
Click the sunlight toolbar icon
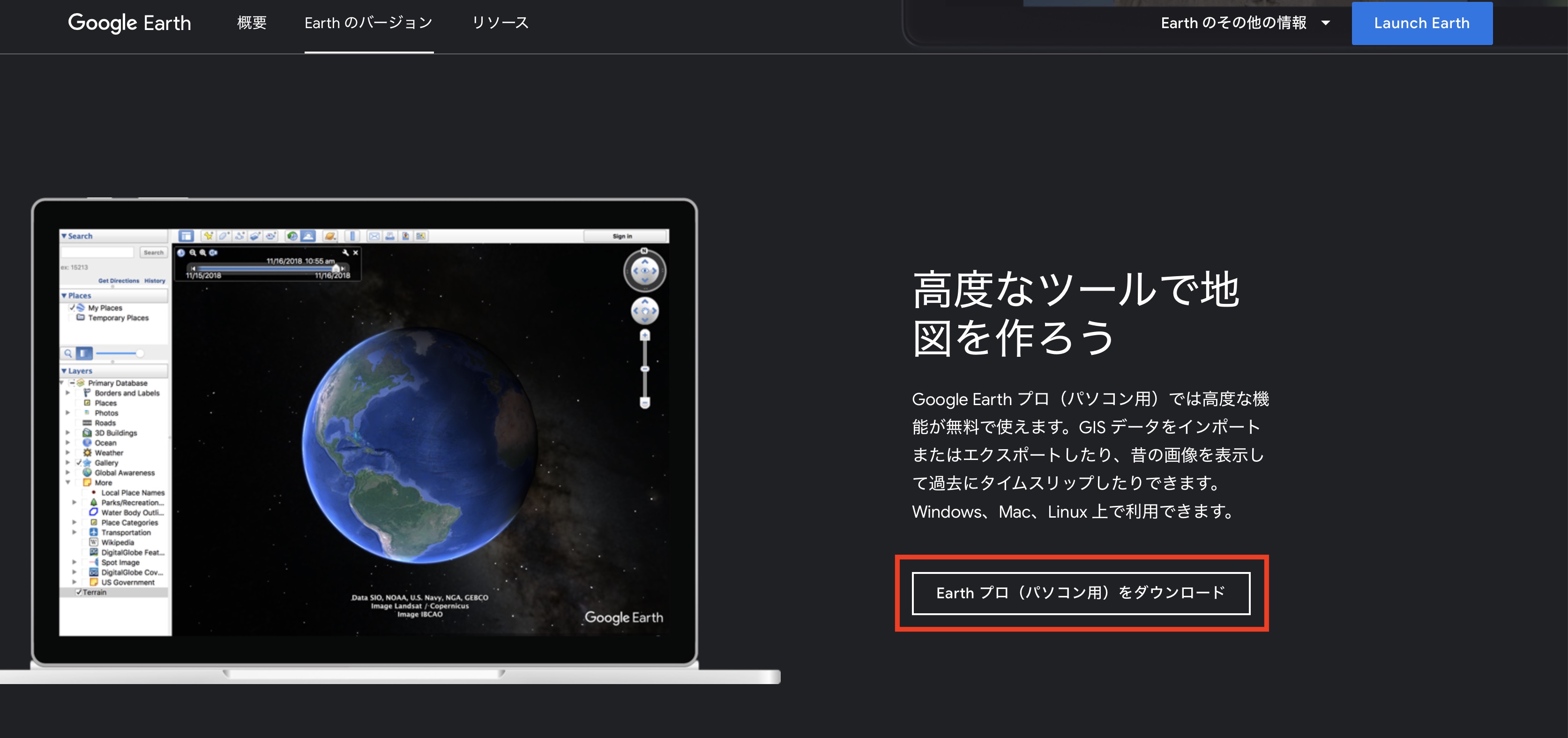point(309,236)
